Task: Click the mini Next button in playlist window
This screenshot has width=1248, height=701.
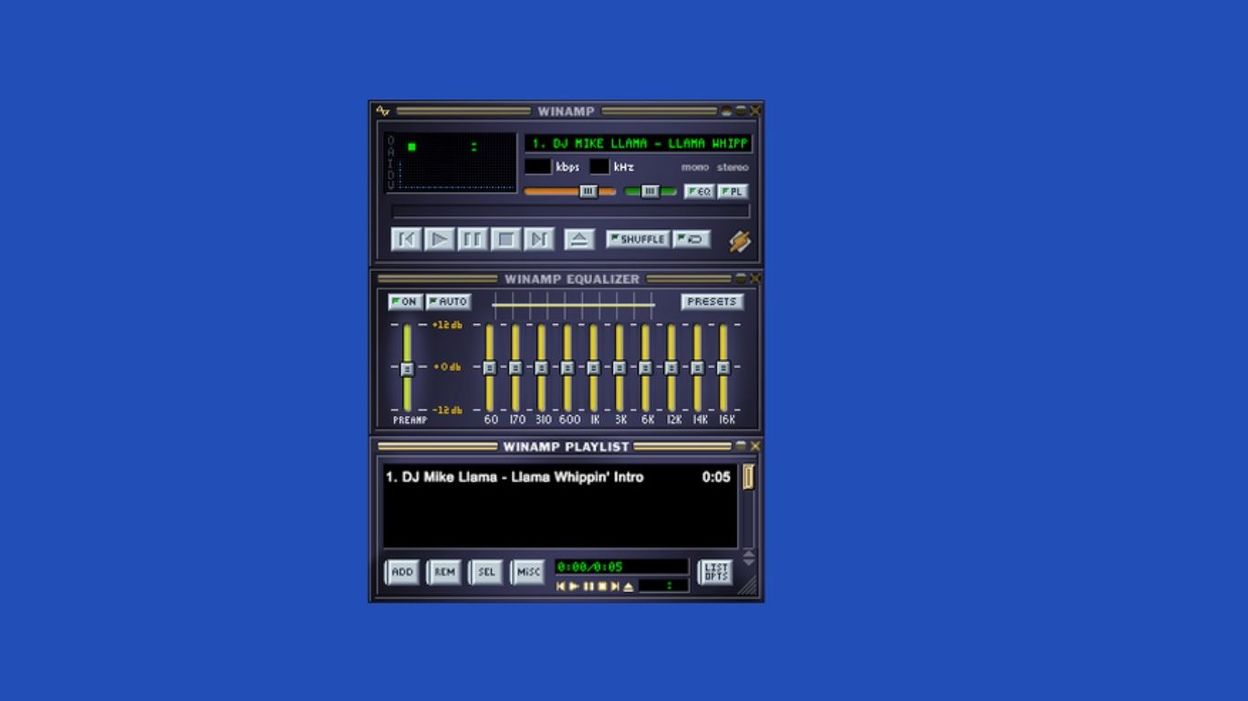Action: pos(615,587)
